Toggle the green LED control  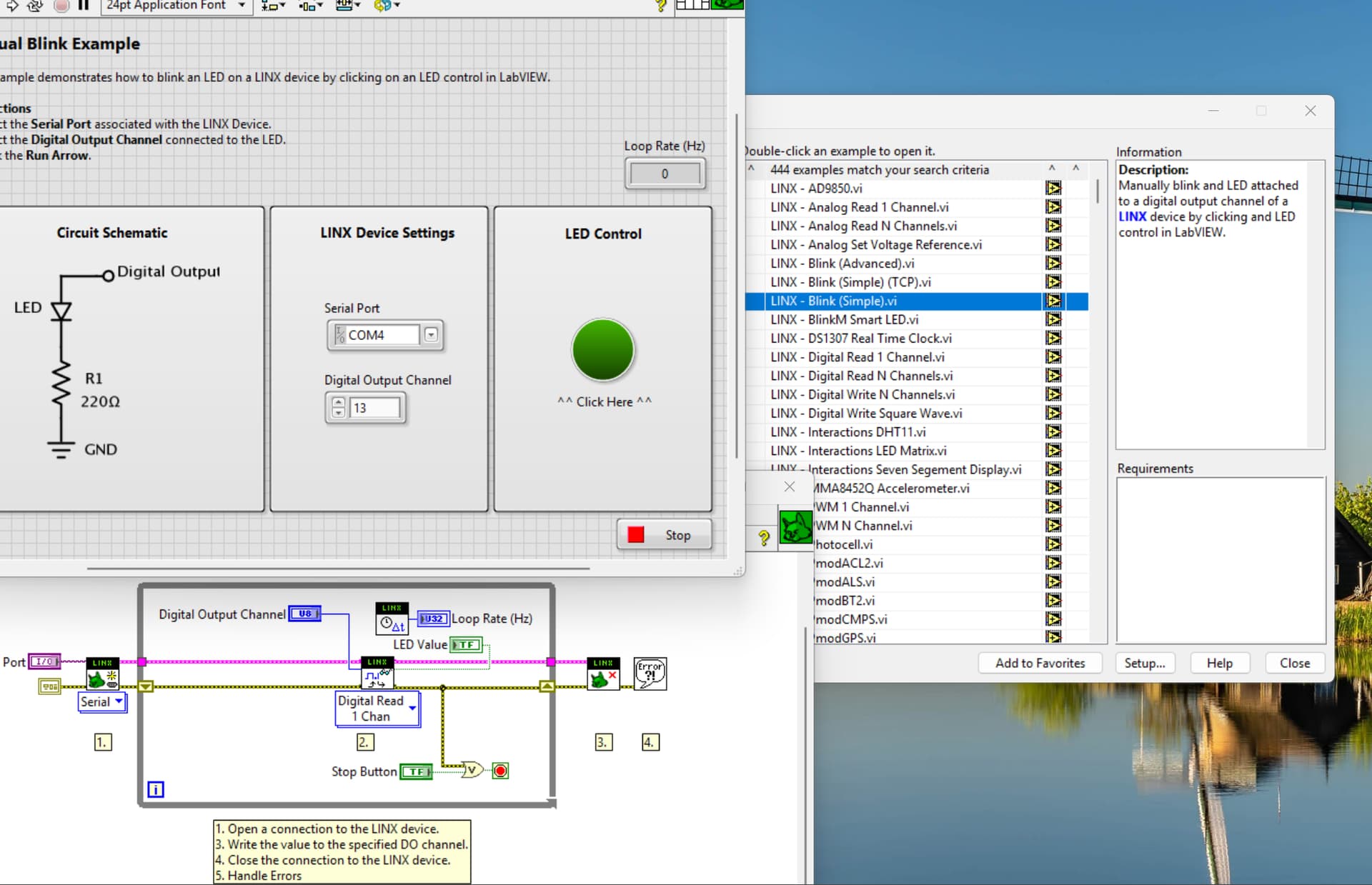[603, 350]
